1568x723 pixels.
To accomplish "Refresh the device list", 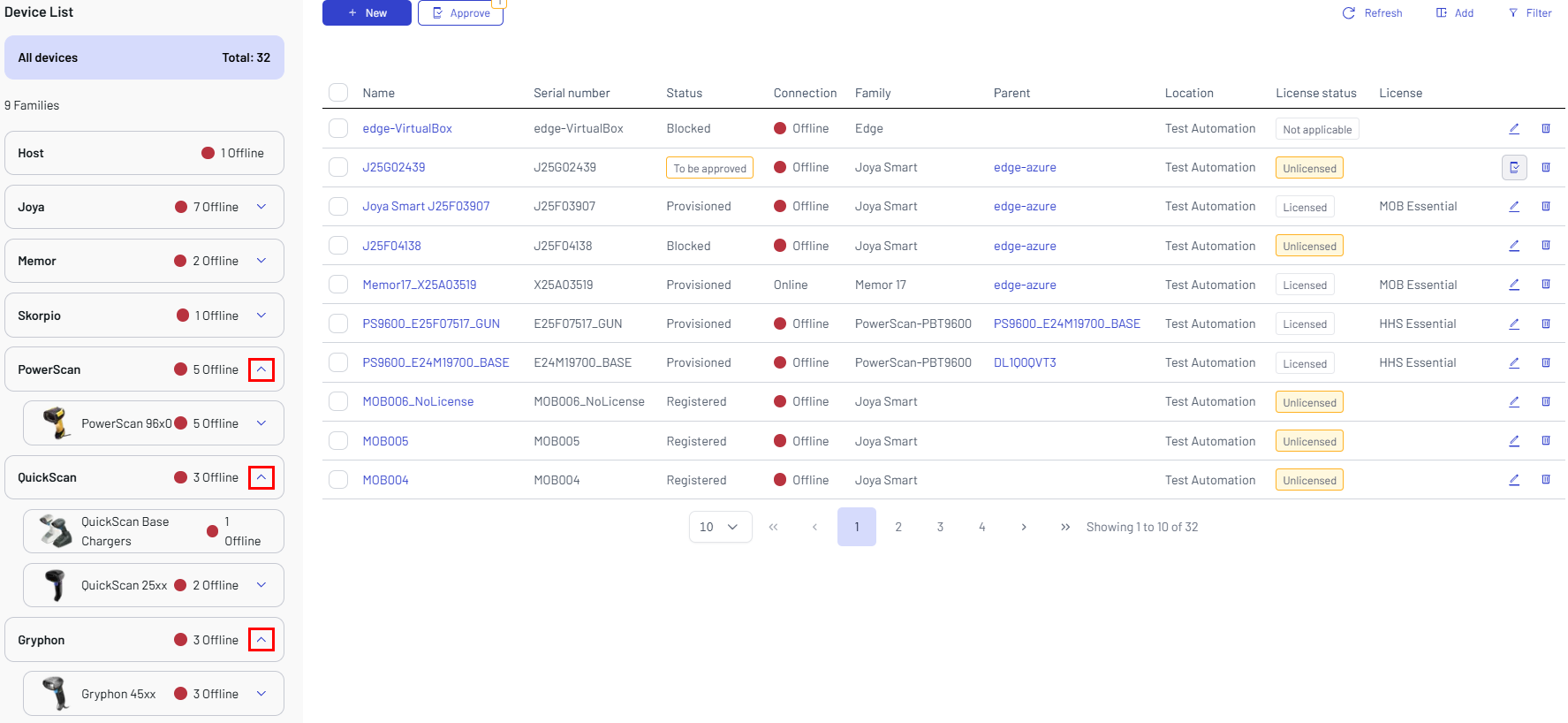I will (1373, 13).
